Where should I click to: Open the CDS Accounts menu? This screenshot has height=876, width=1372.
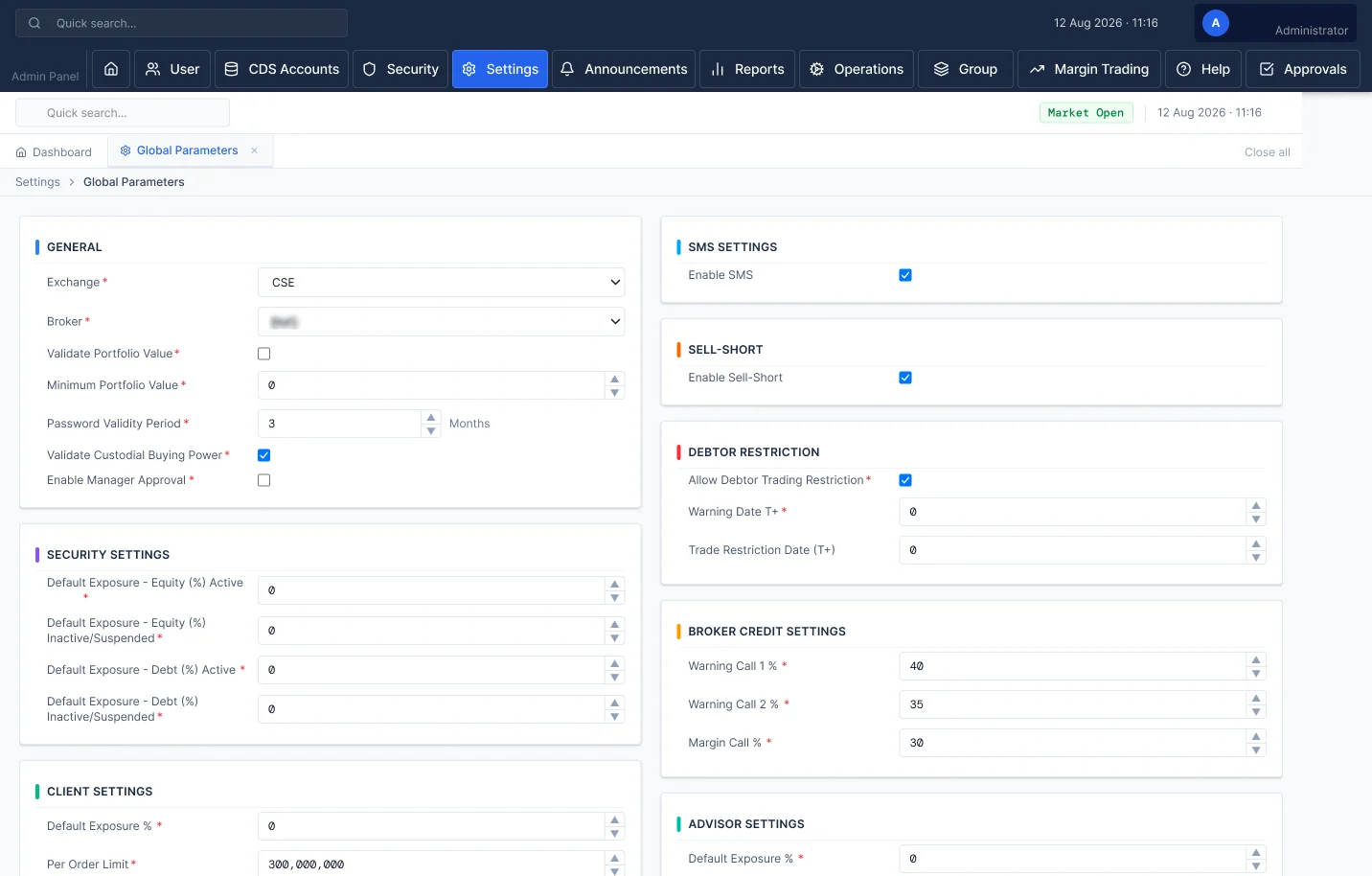tap(282, 69)
